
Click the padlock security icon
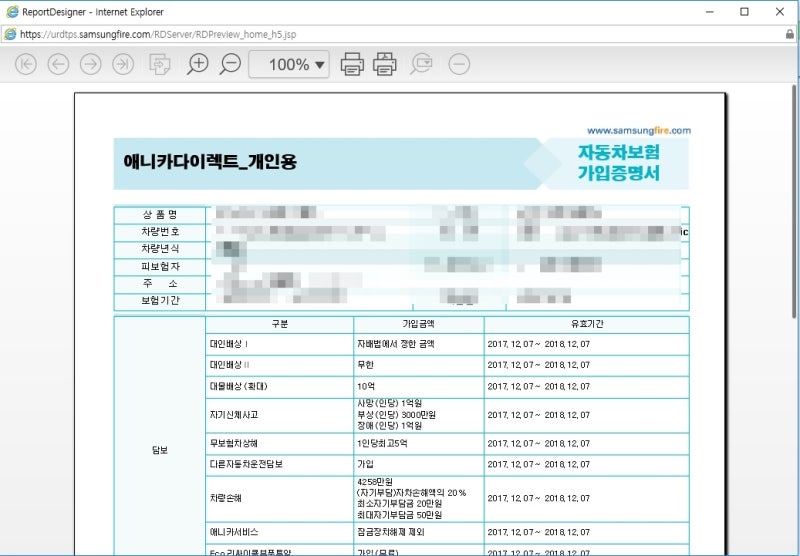click(x=789, y=34)
